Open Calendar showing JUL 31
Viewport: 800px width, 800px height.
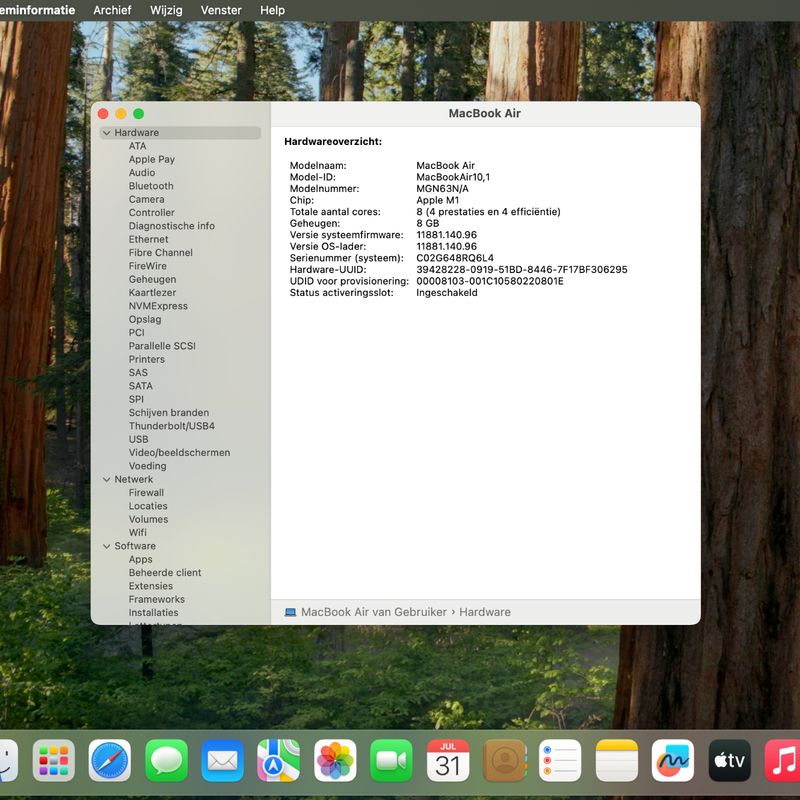point(448,760)
